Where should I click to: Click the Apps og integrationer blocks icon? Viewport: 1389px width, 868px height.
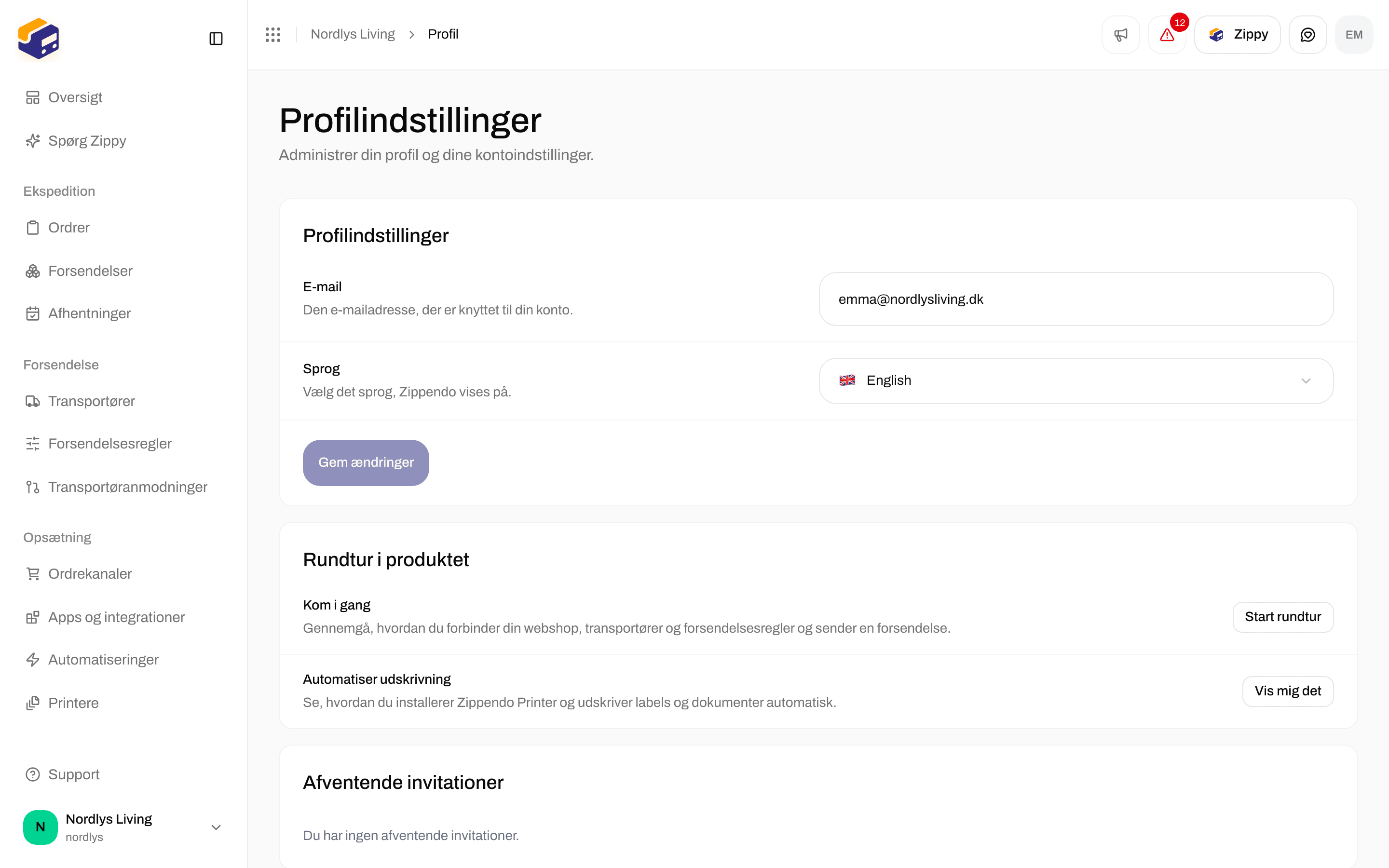pos(33,617)
